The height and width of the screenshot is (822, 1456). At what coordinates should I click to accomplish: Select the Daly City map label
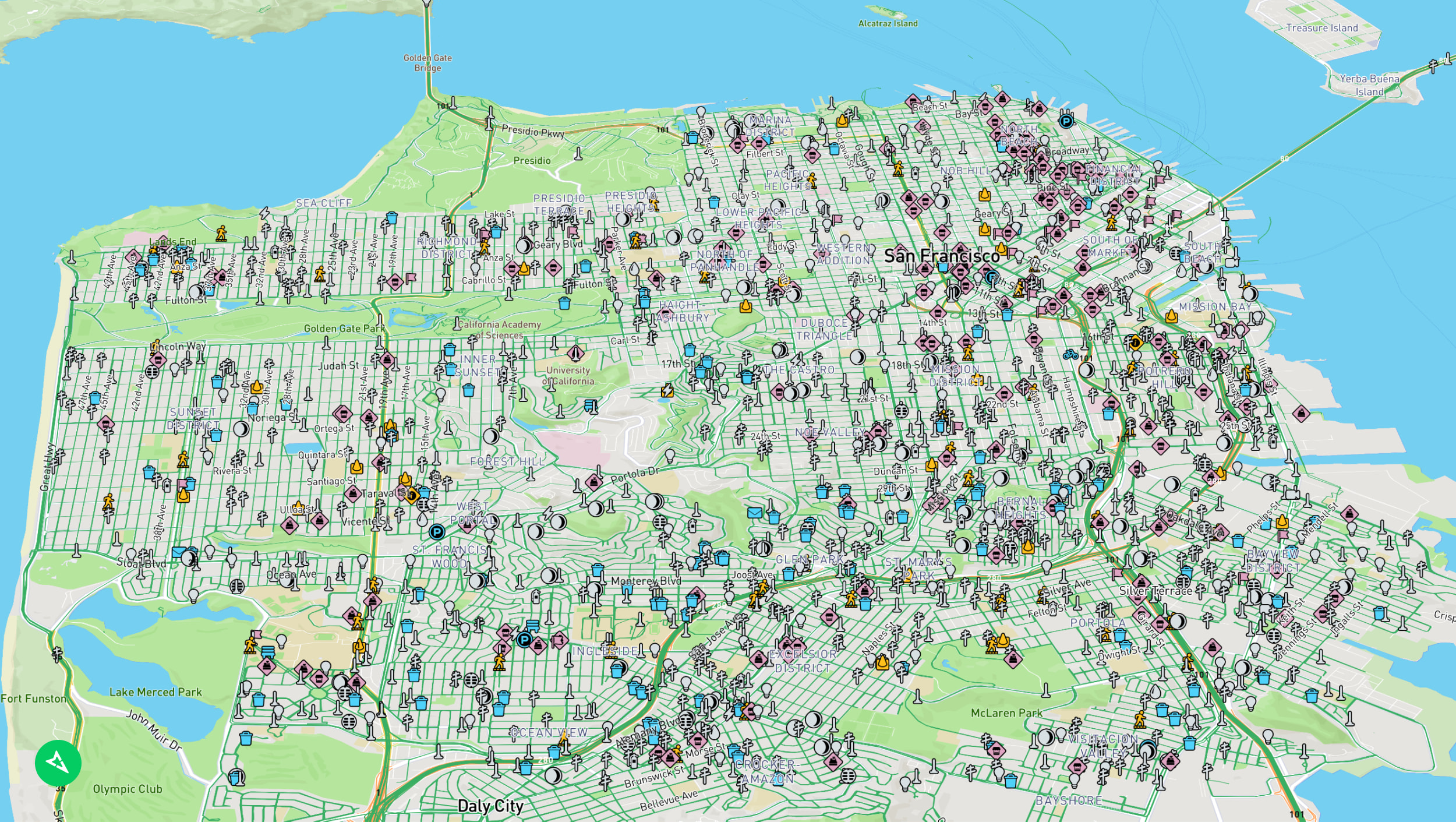pos(490,806)
